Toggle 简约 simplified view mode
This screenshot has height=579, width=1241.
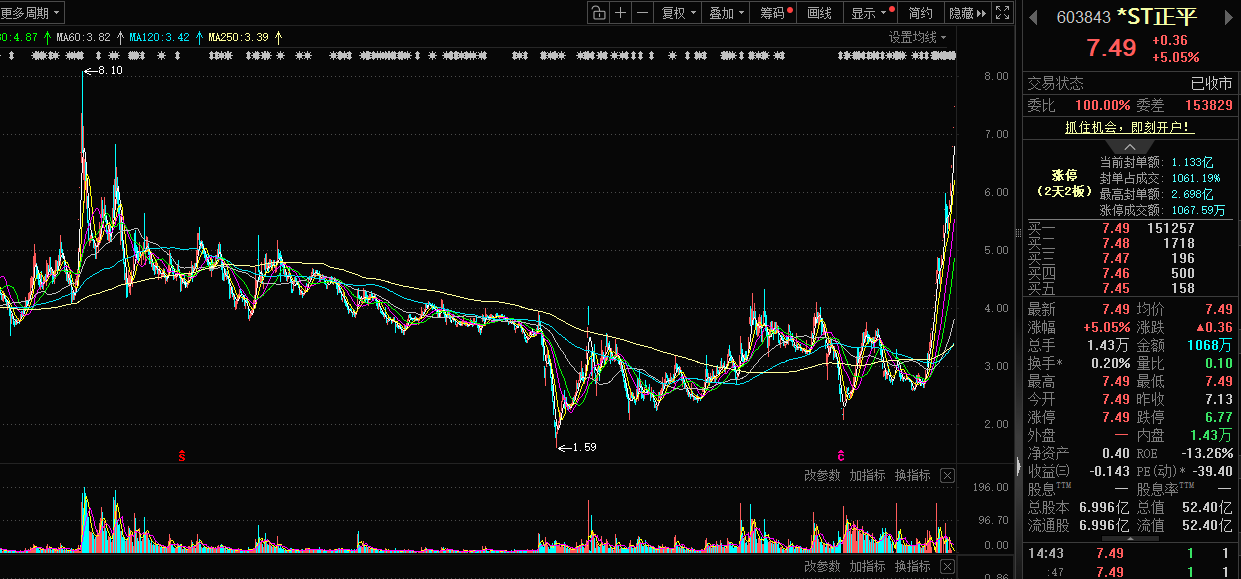(x=920, y=13)
